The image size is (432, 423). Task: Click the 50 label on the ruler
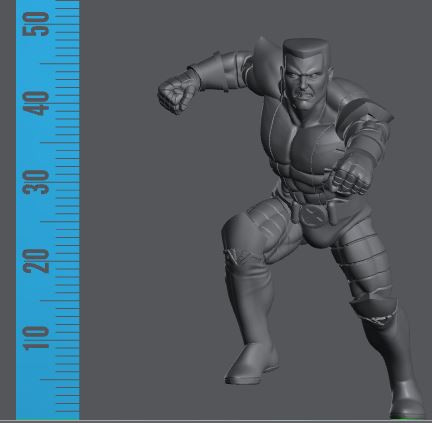[x=36, y=24]
